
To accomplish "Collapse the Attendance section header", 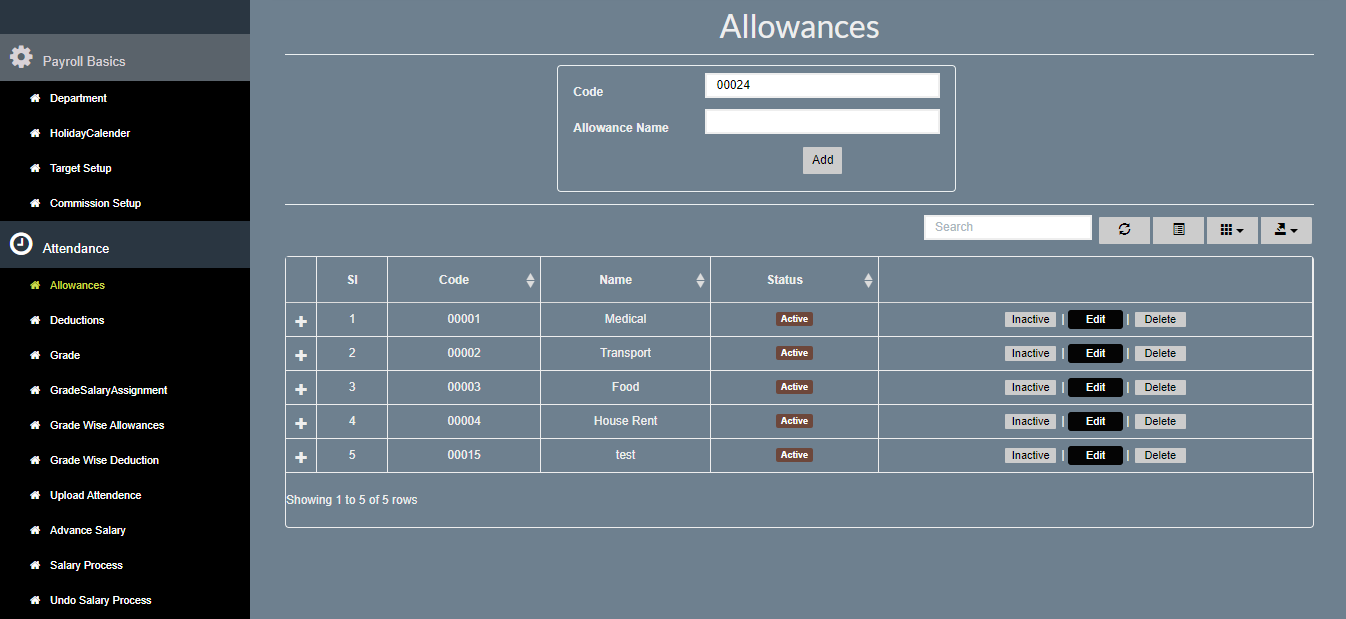I will tap(125, 245).
